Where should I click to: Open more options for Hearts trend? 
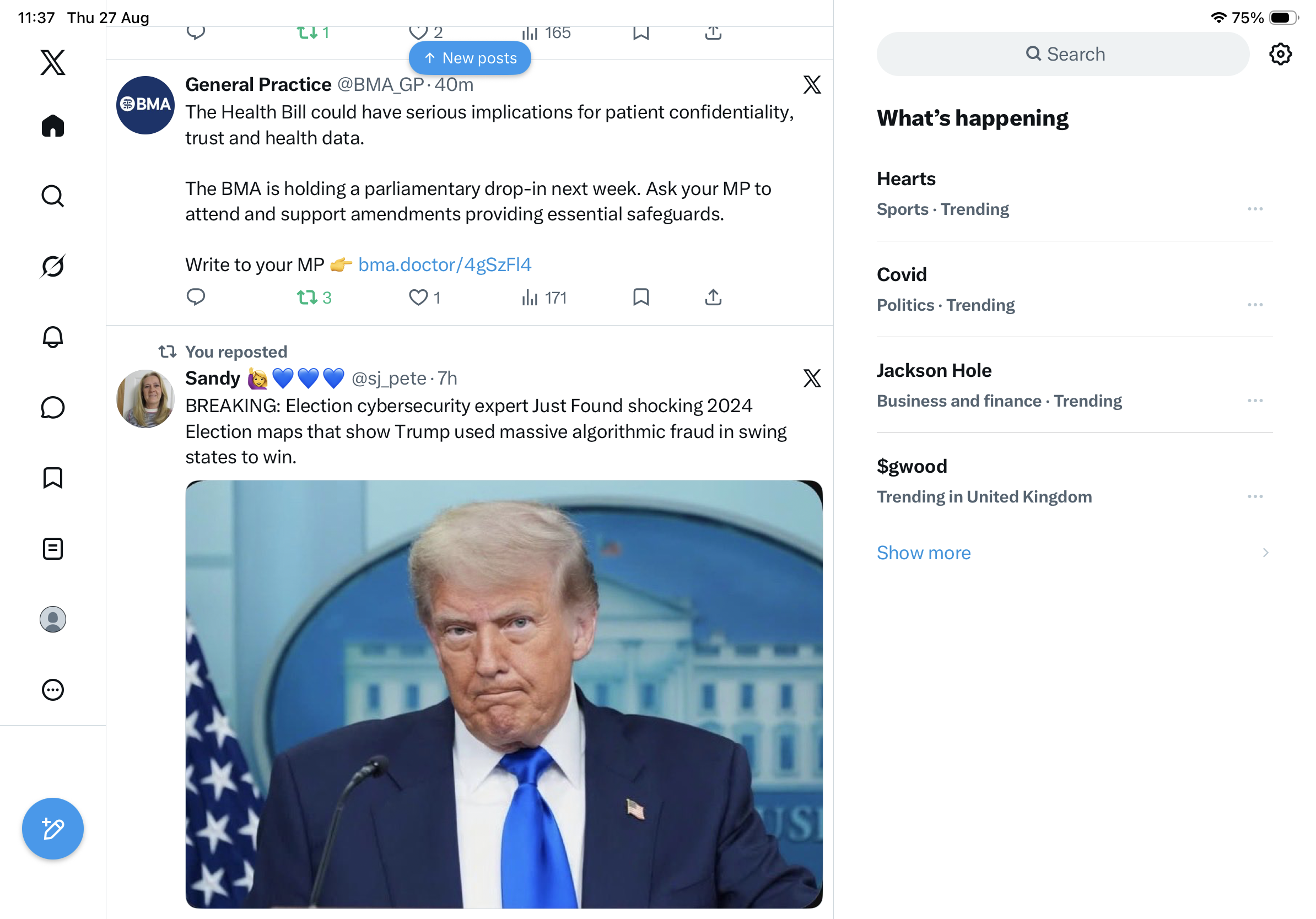coord(1255,209)
